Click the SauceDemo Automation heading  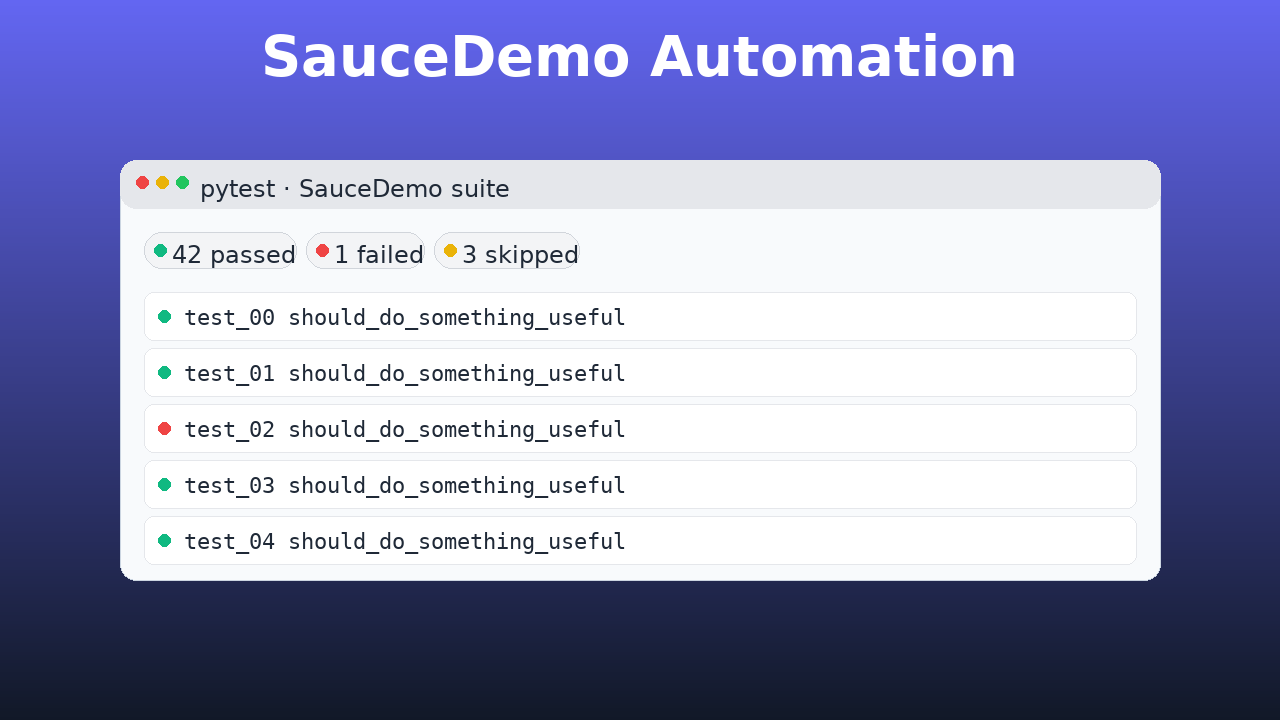pyautogui.click(x=639, y=58)
